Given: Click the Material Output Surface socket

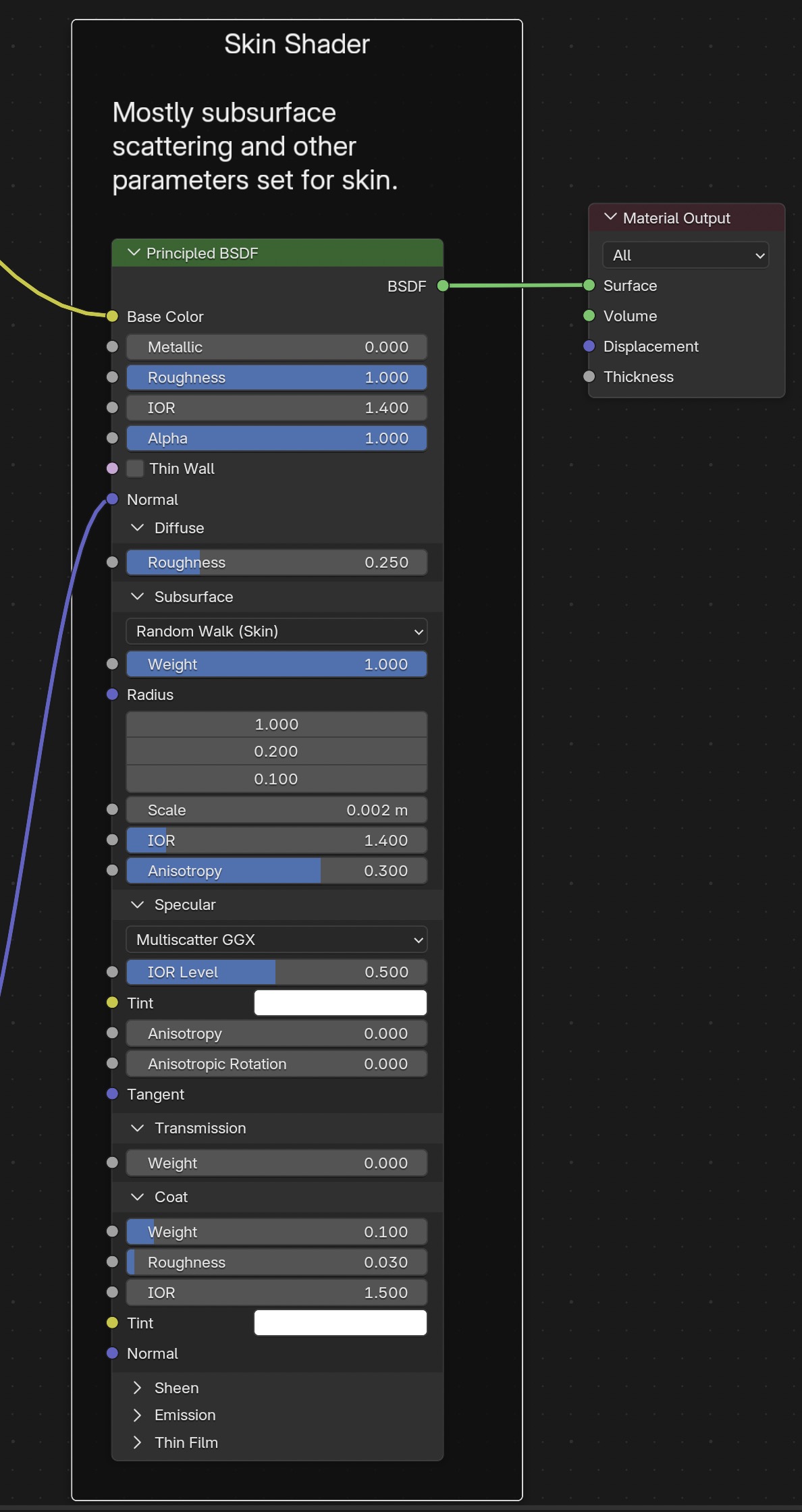Looking at the screenshot, I should (x=589, y=285).
